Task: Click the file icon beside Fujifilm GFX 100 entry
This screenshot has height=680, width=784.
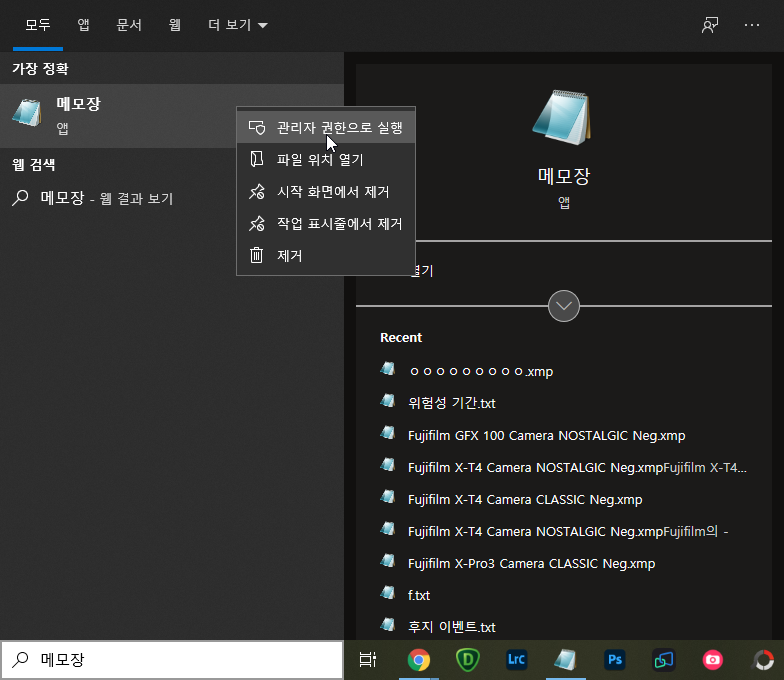Action: coord(388,432)
